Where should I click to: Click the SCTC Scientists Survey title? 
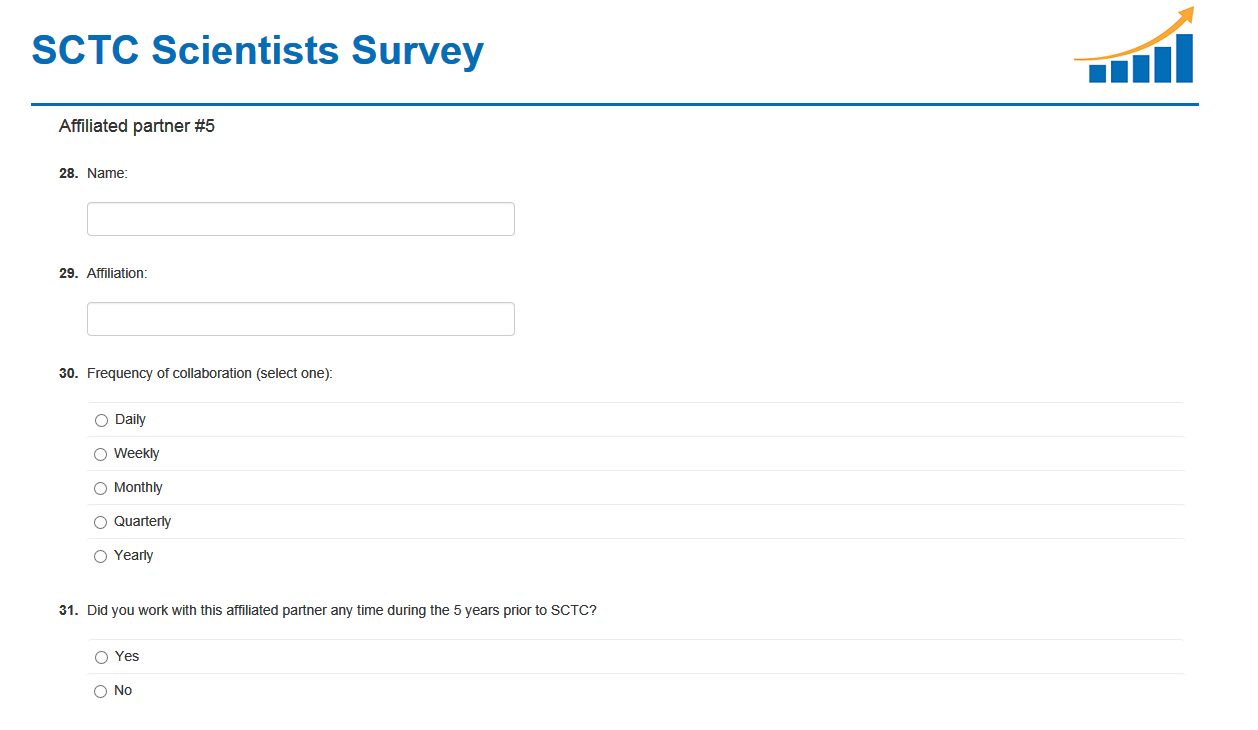point(257,50)
